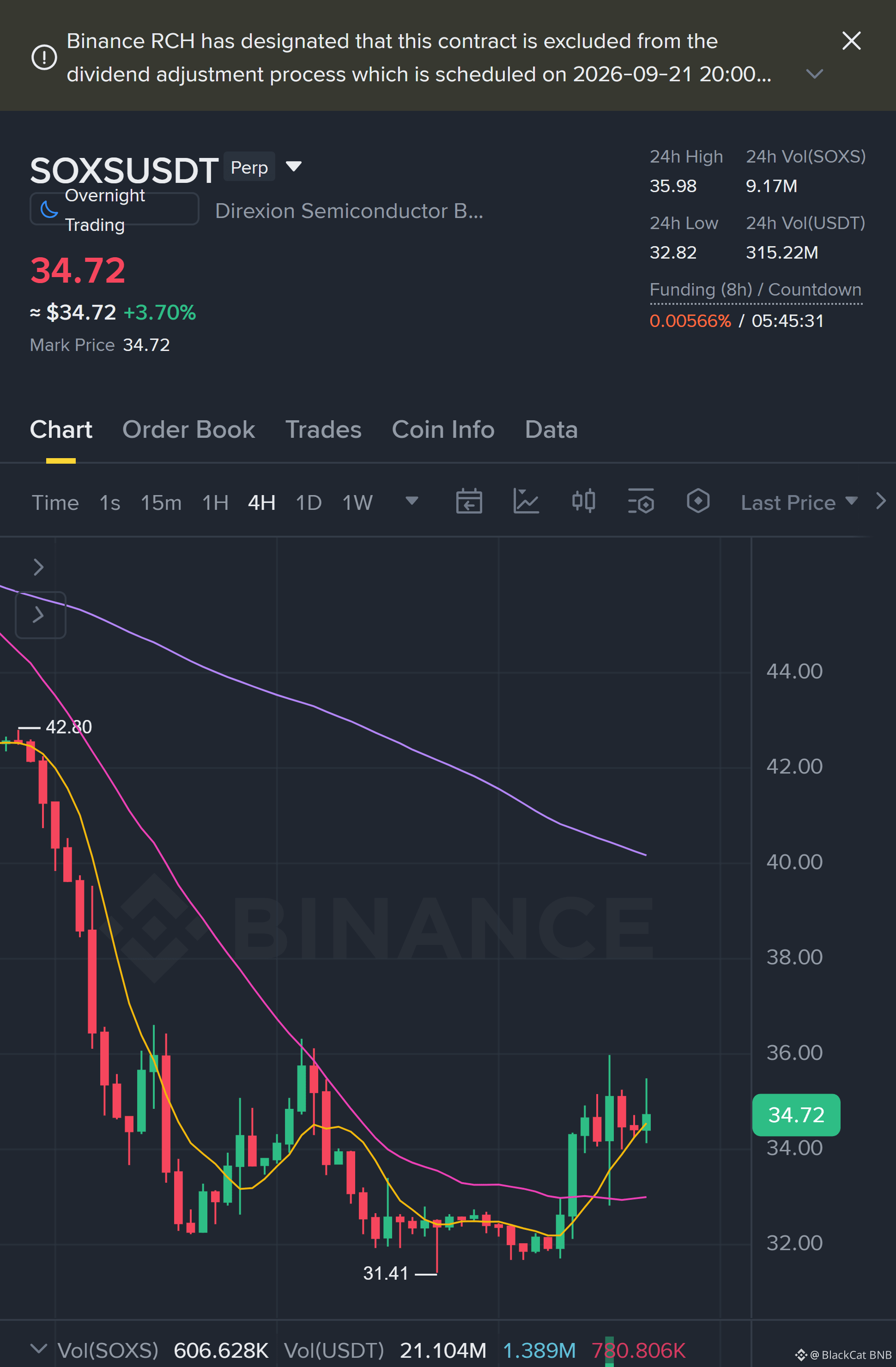Open the SOXSUSDT contract selector arrow
This screenshot has width=896, height=1367.
(x=293, y=167)
